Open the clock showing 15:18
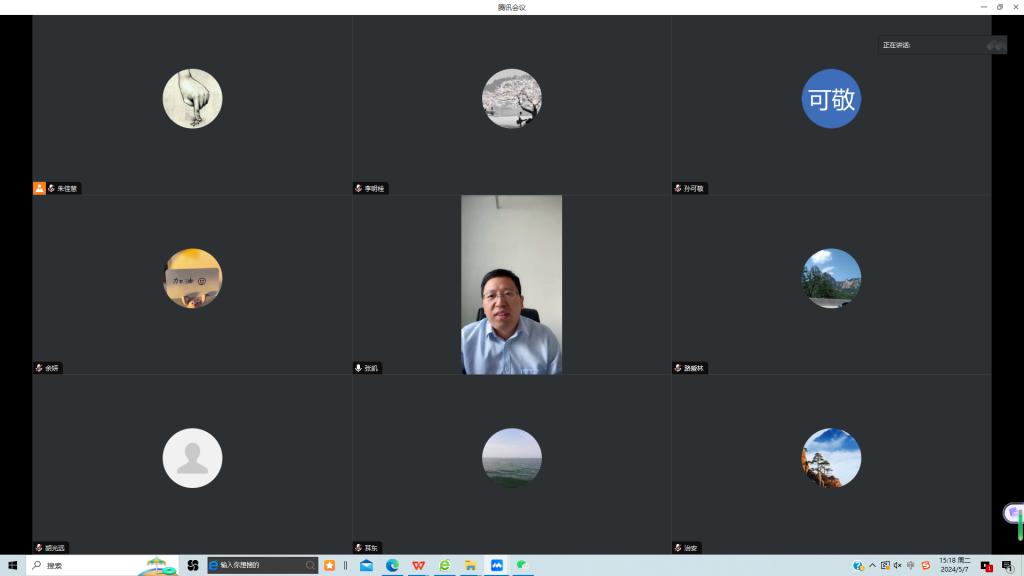The height and width of the screenshot is (576, 1024). coord(954,565)
